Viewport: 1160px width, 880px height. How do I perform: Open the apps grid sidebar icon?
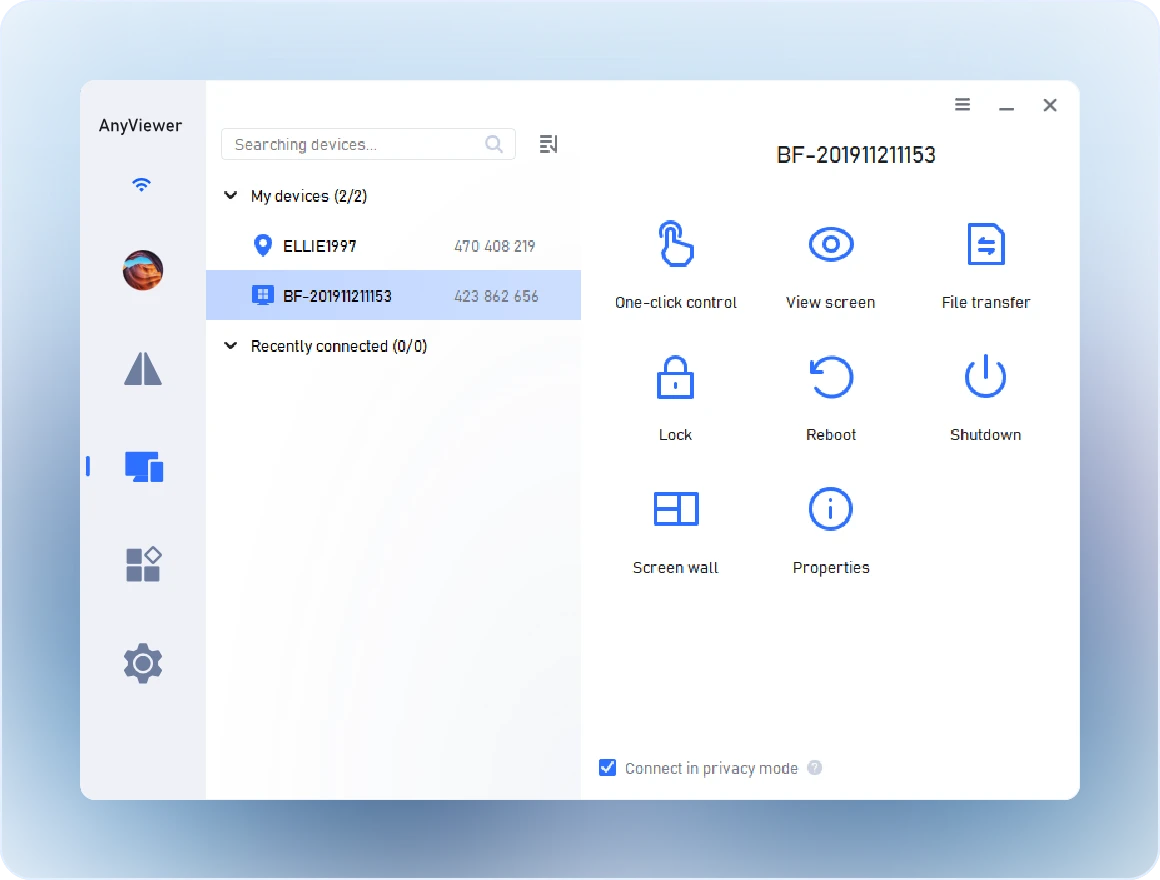(x=144, y=564)
